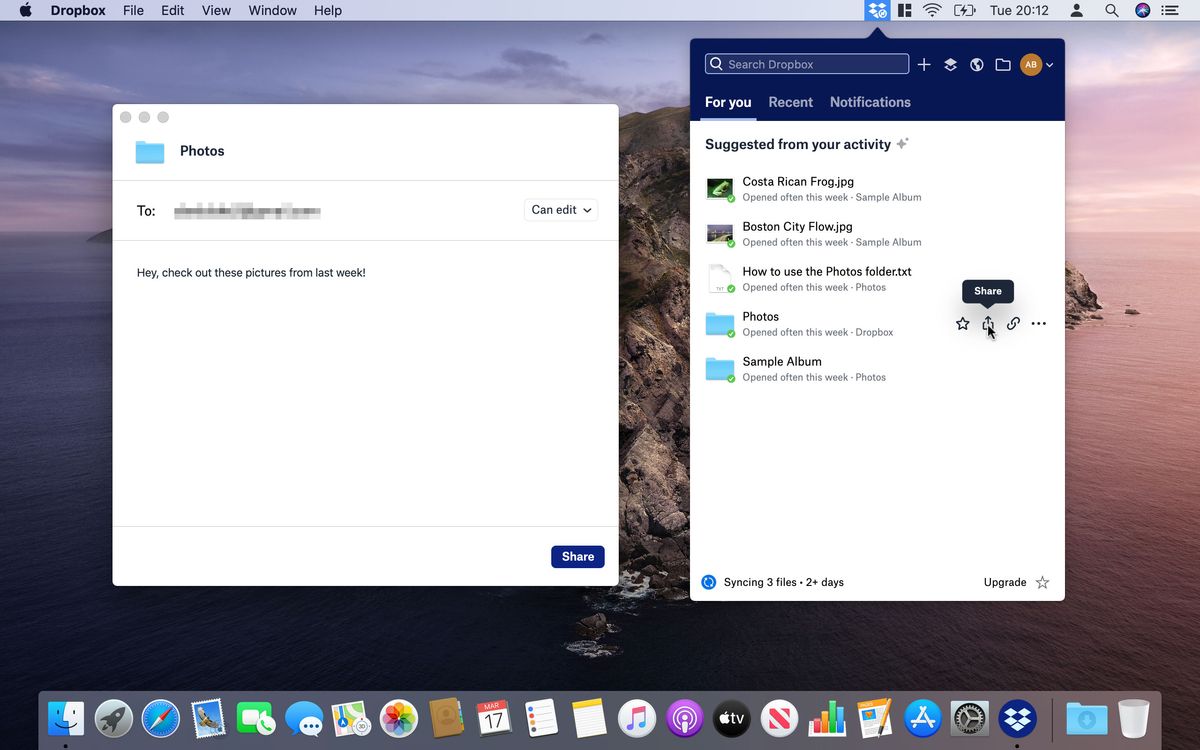Click the plus icon to create new item

click(924, 64)
